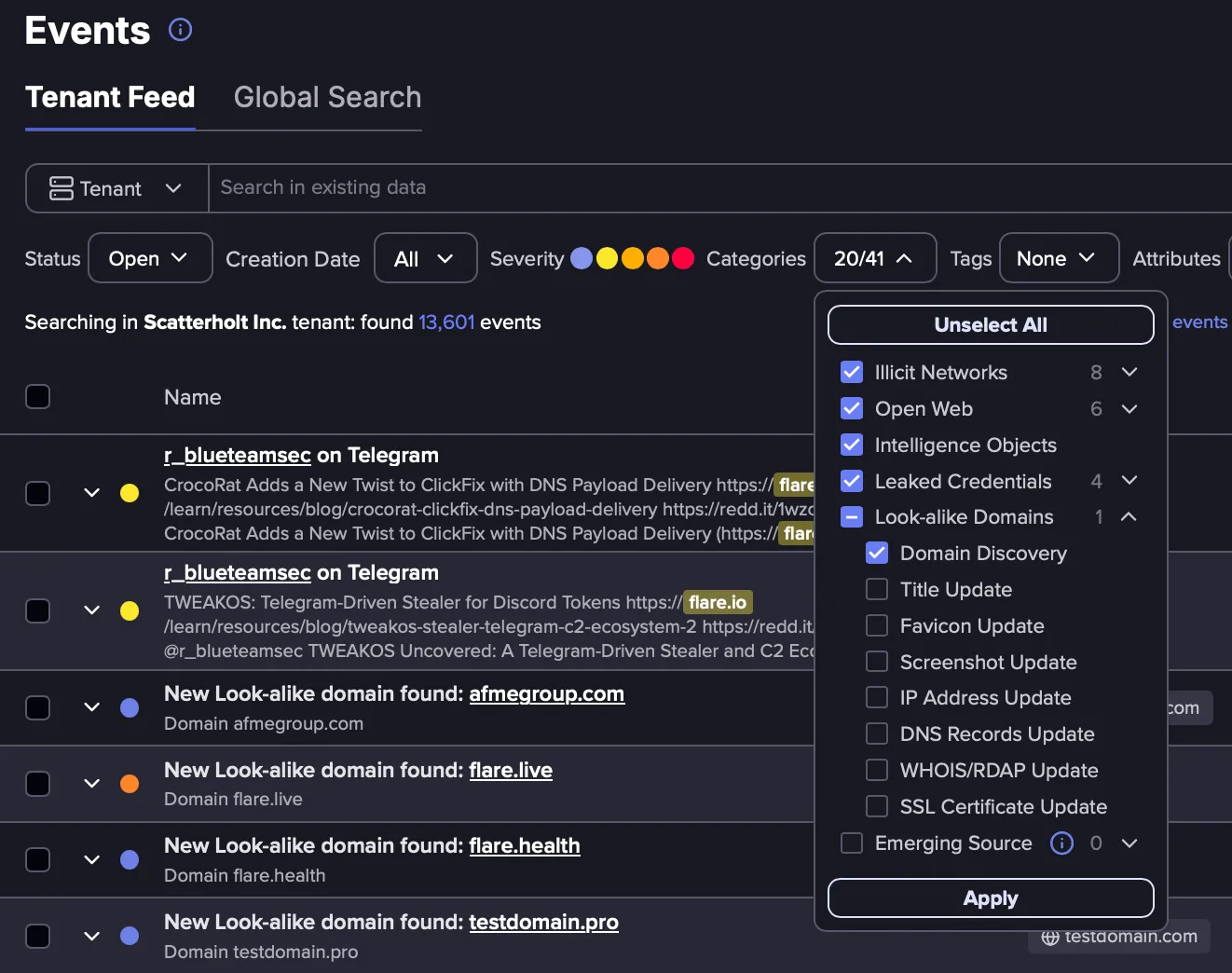The height and width of the screenshot is (973, 1232).
Task: Collapse the Categories 20/41 dropdown
Action: pyautogui.click(x=875, y=258)
